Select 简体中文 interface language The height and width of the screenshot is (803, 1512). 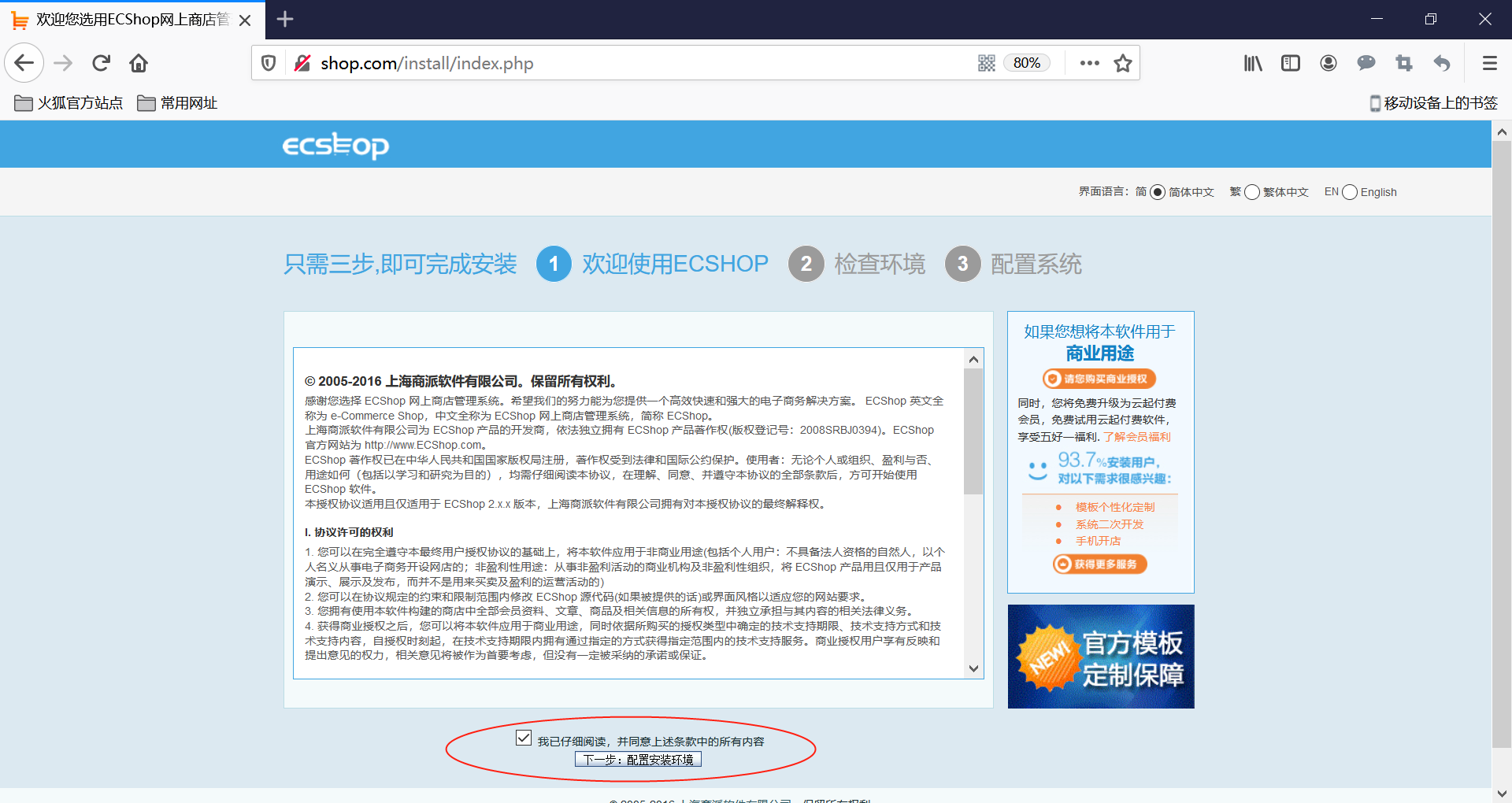1158,192
